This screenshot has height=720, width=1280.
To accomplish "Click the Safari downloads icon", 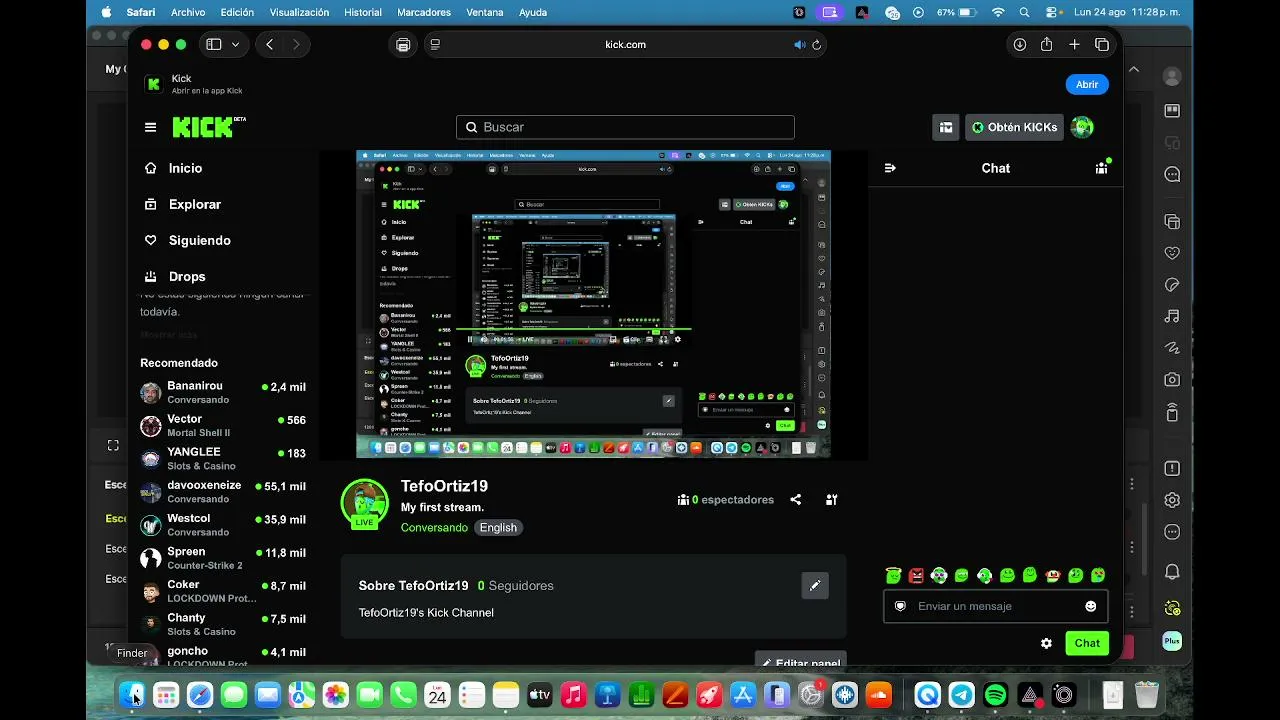I will click(x=1020, y=44).
